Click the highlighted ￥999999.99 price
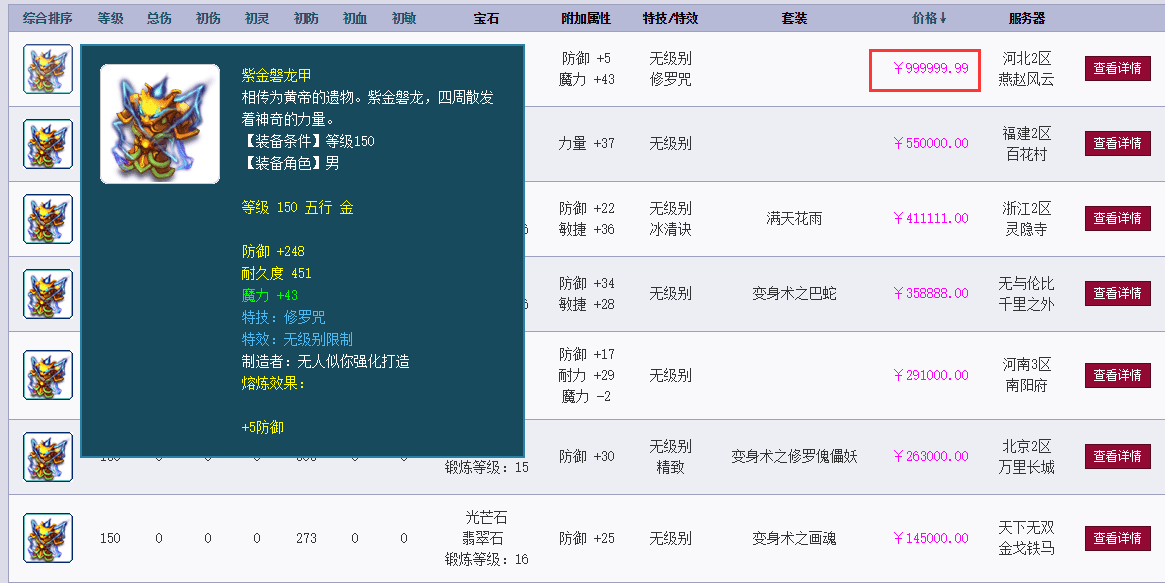The width and height of the screenshot is (1165, 583). [x=931, y=68]
